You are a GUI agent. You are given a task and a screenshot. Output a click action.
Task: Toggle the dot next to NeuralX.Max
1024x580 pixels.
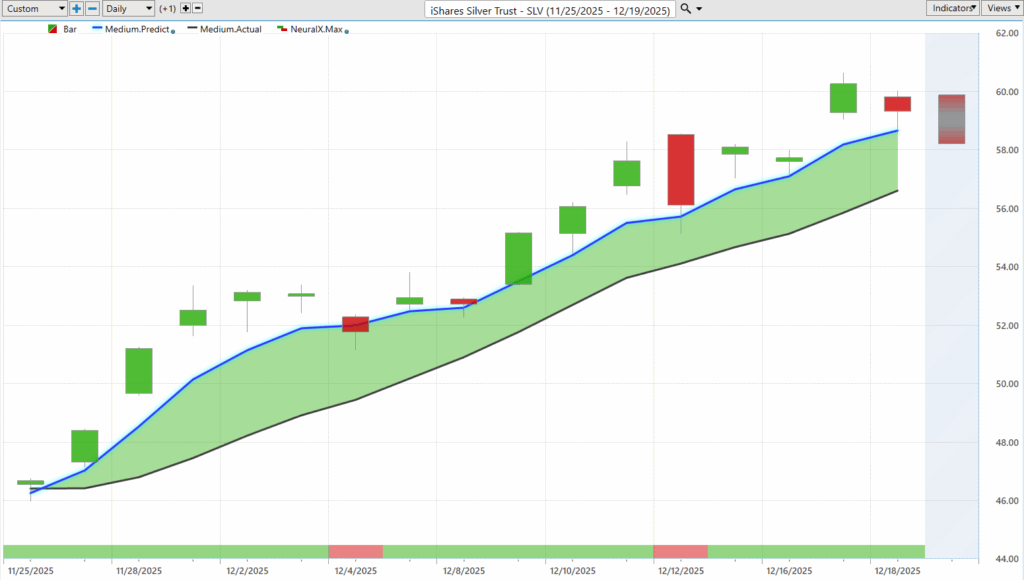point(346,31)
